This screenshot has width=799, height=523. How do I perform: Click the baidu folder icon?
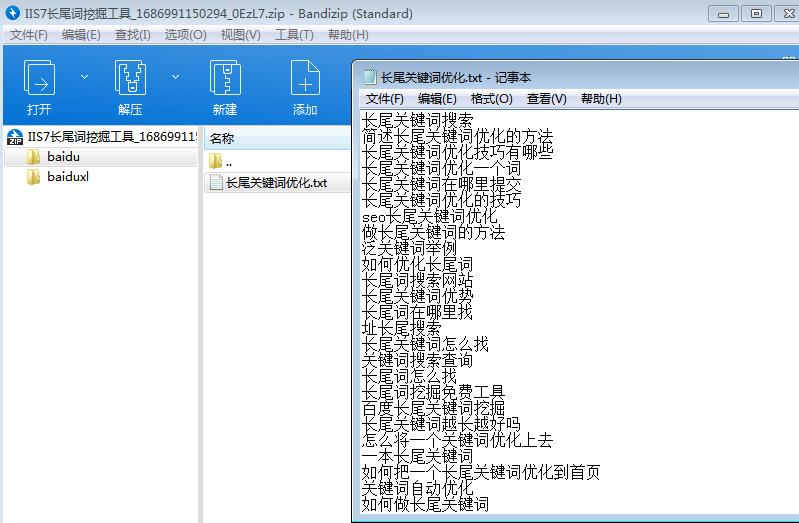pyautogui.click(x=33, y=156)
